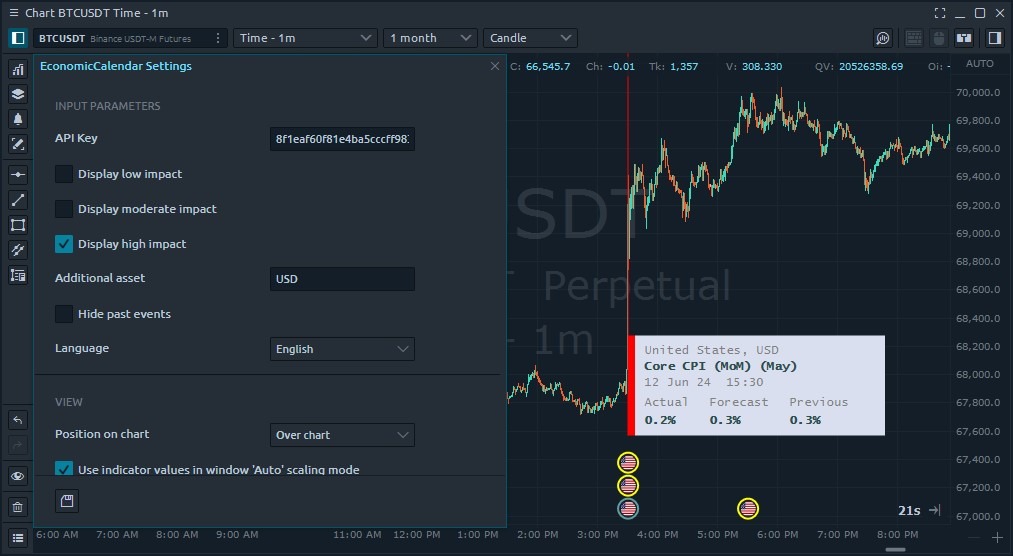This screenshot has height=556, width=1013.
Task: Open the layers stack icon
Action: tap(18, 94)
